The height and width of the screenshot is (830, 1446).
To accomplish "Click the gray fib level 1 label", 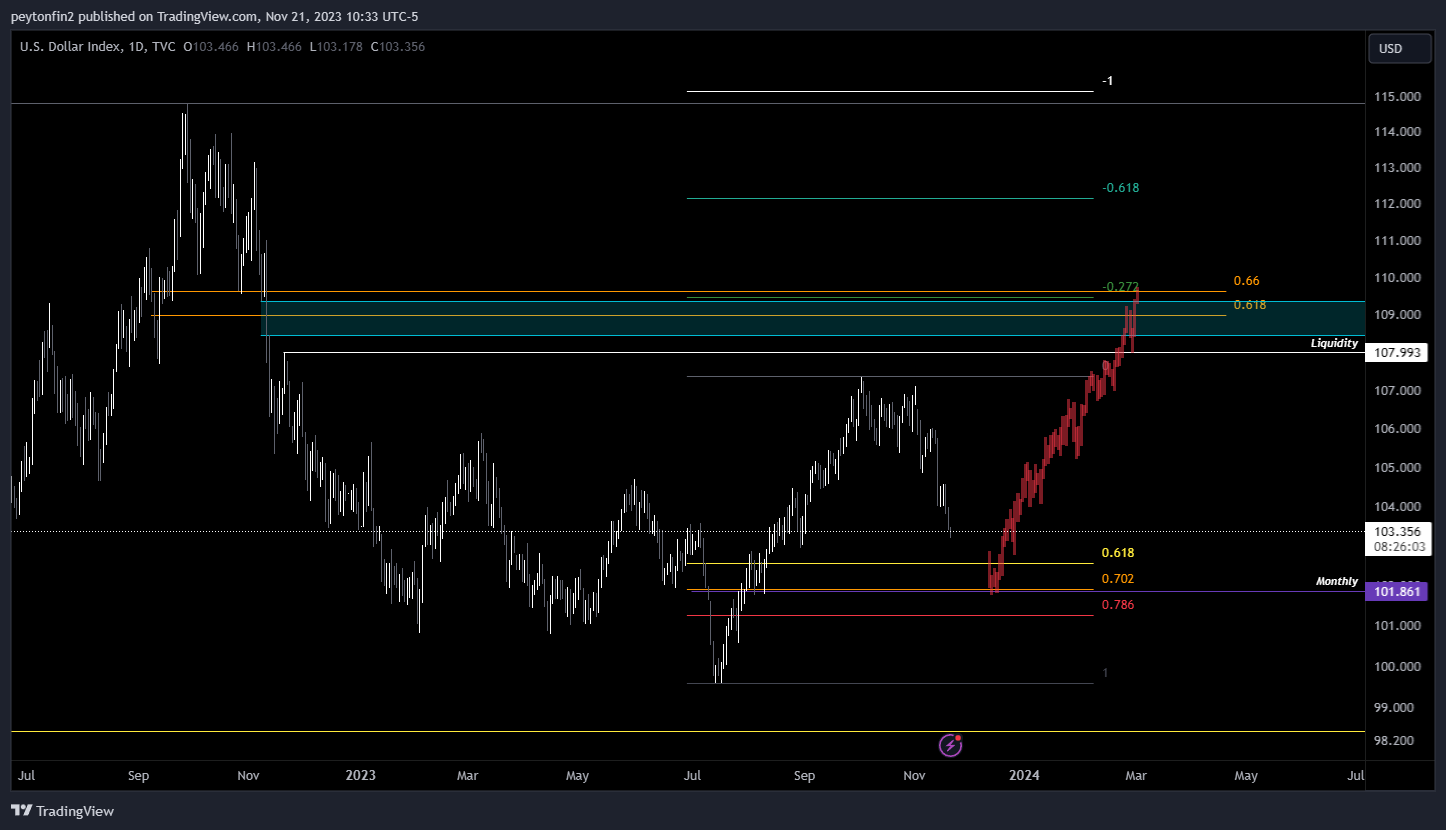I will click(1105, 673).
